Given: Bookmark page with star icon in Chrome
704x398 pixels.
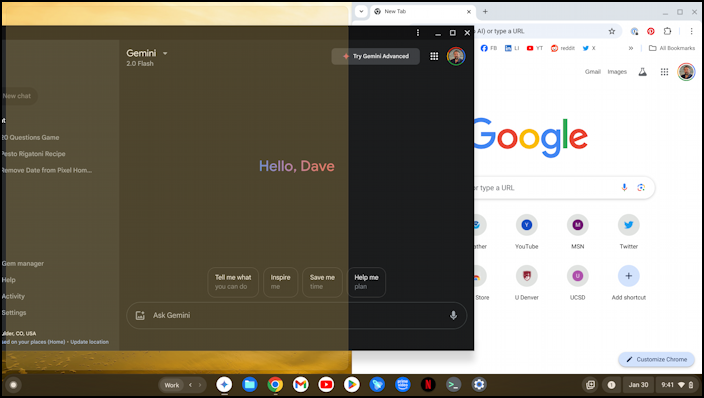Looking at the screenshot, I should [x=612, y=31].
